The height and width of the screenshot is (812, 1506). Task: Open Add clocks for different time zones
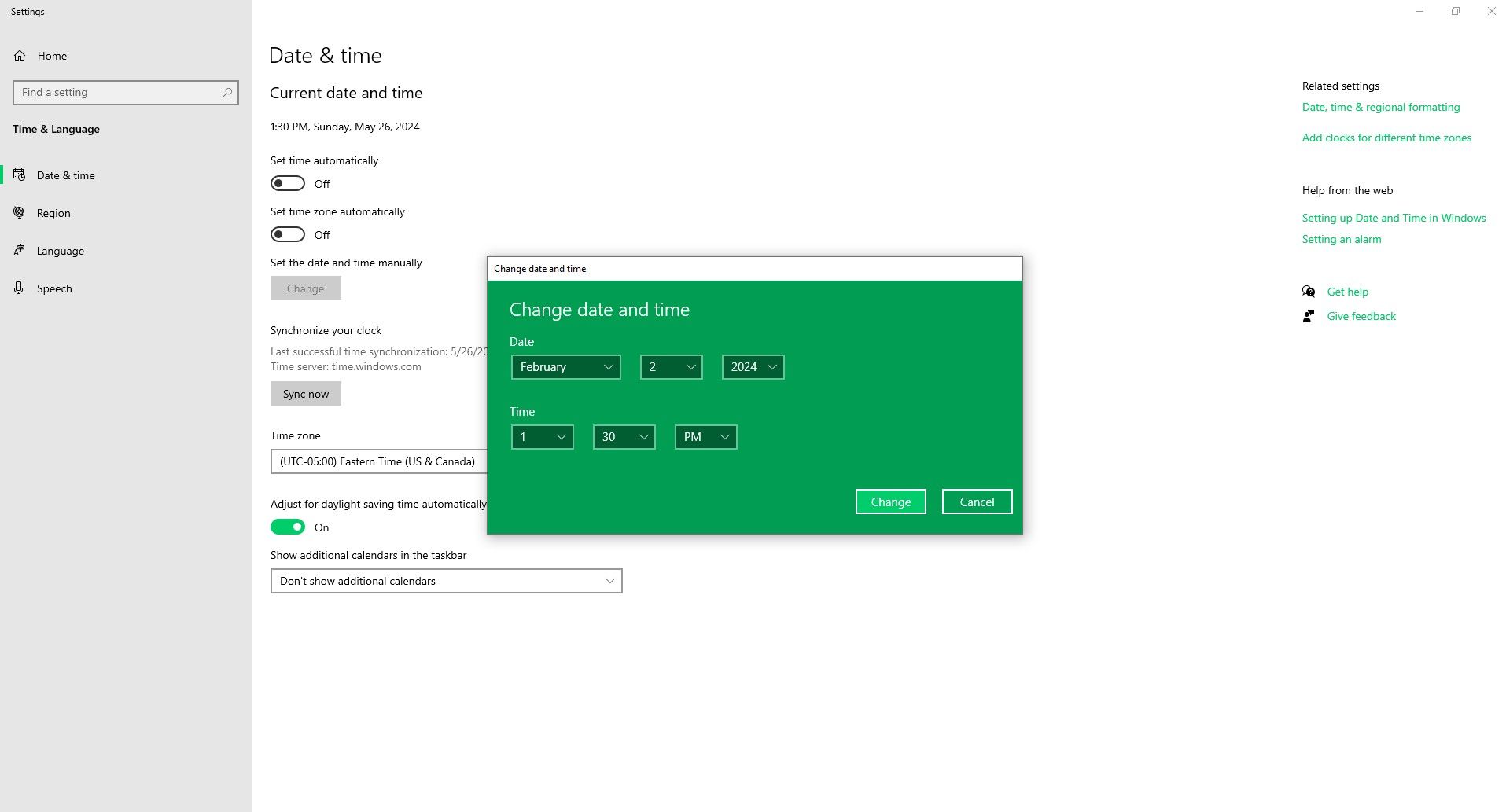pyautogui.click(x=1386, y=138)
